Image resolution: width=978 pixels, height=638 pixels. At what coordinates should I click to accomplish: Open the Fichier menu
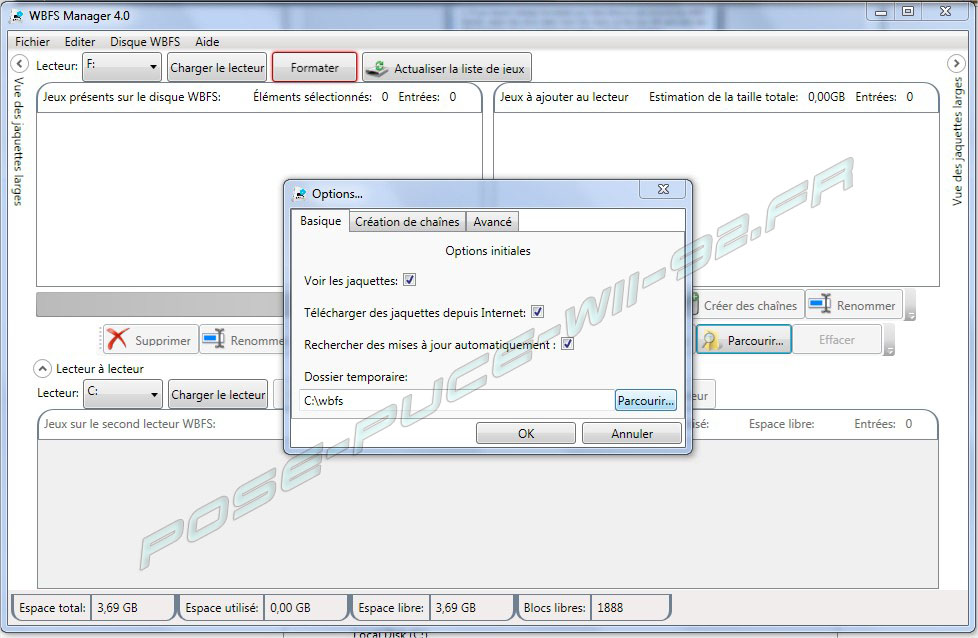tap(32, 42)
